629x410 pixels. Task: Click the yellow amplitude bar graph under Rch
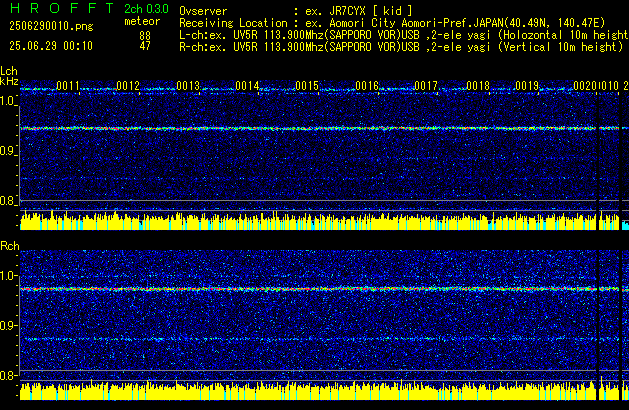coord(308,391)
